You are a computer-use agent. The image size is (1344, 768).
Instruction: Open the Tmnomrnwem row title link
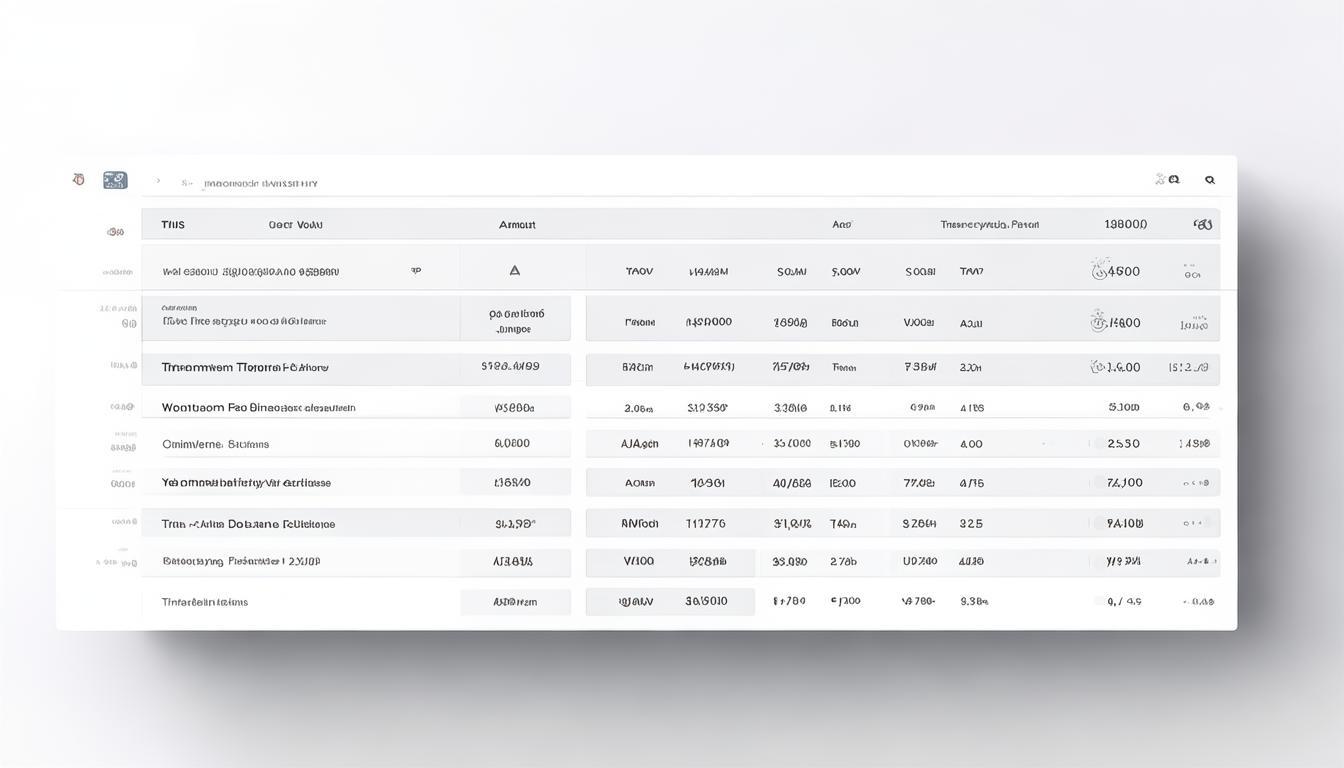tap(245, 367)
